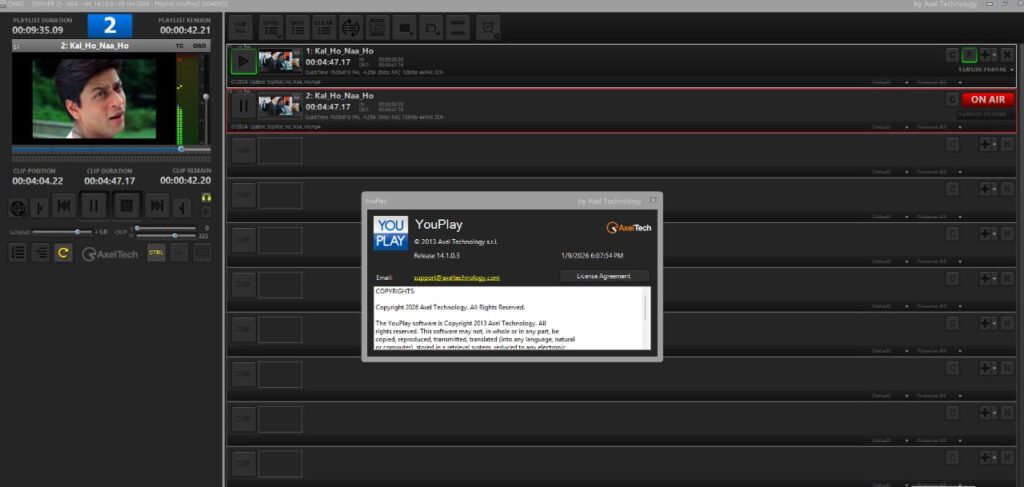Image resolution: width=1024 pixels, height=487 pixels.
Task: Close the YouPlay about dialog
Action: coord(652,200)
